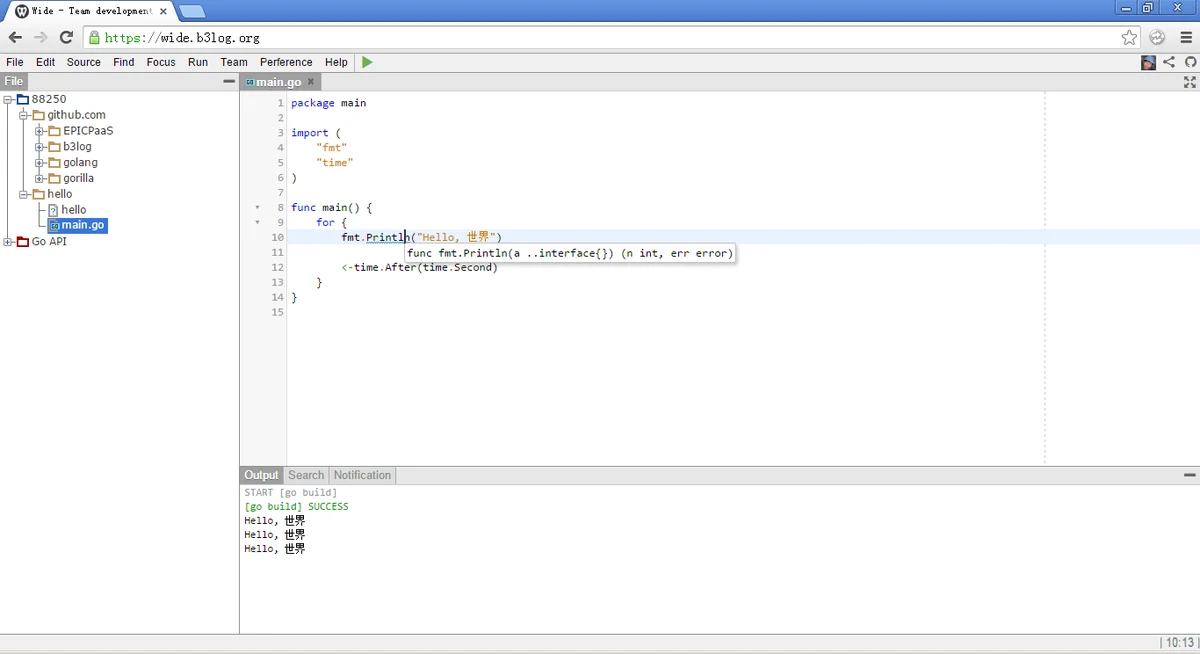The width and height of the screenshot is (1200, 654).
Task: Fold the func main block at line 8
Action: (257, 208)
